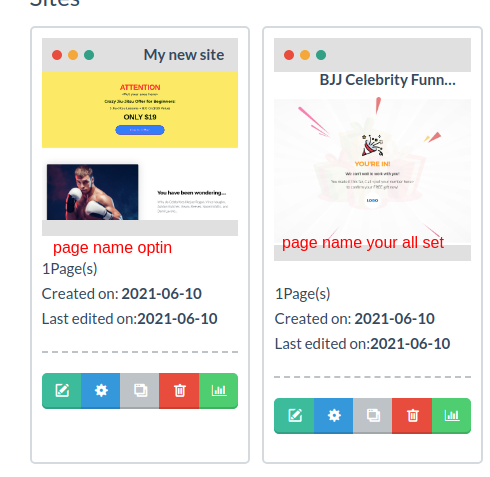Click green dot on BJJ Celebrity preview
490x477 pixels.
pos(321,55)
